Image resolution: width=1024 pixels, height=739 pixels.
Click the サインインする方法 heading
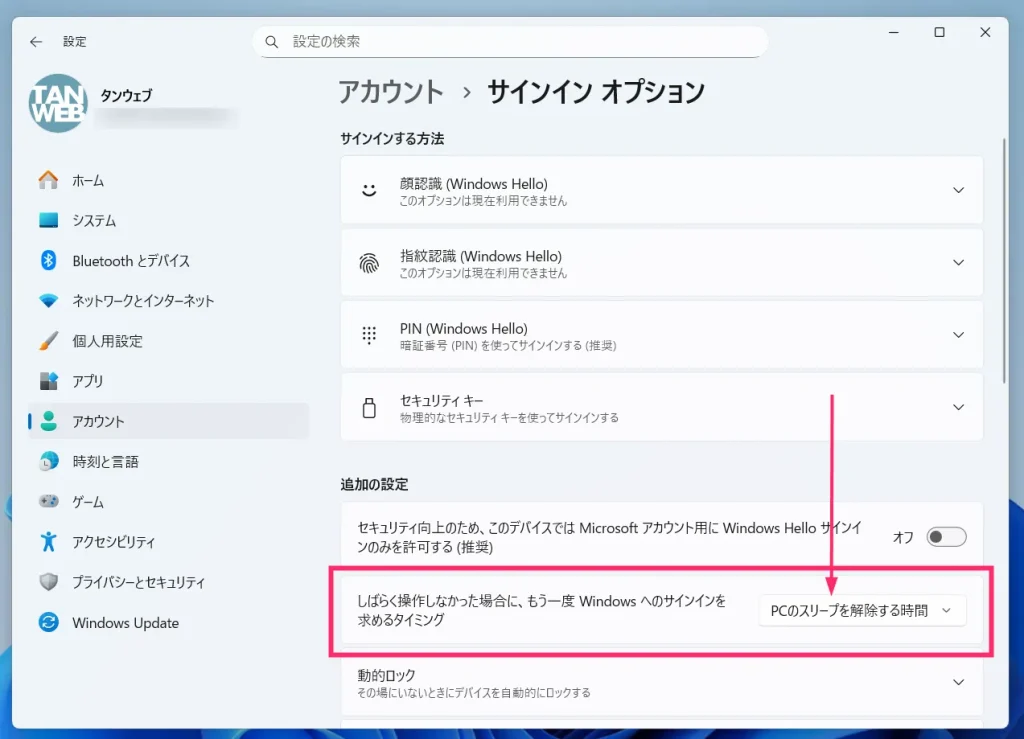(392, 138)
